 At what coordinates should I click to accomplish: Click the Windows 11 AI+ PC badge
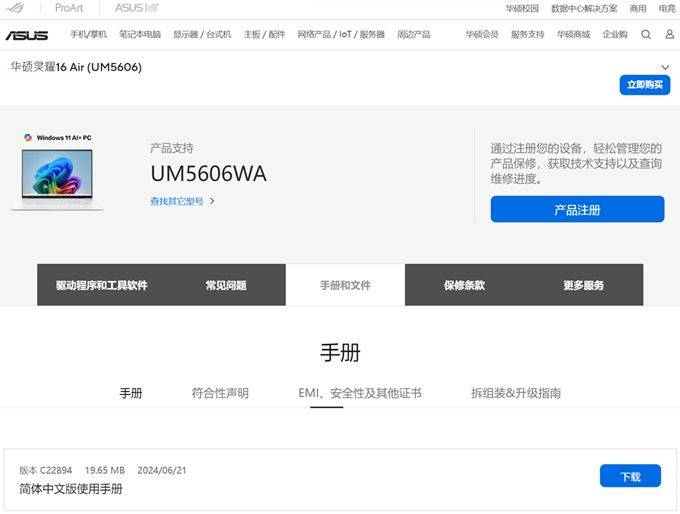click(58, 138)
